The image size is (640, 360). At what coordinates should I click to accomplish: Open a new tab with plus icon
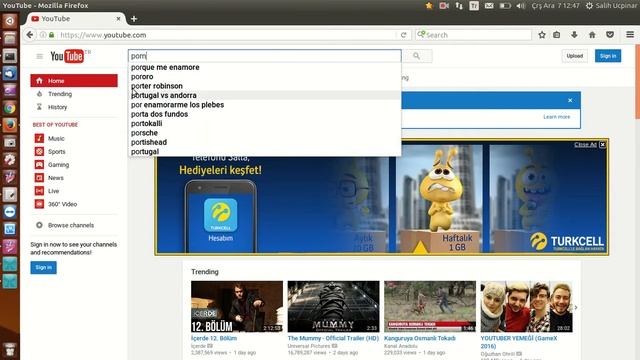pyautogui.click(x=134, y=19)
